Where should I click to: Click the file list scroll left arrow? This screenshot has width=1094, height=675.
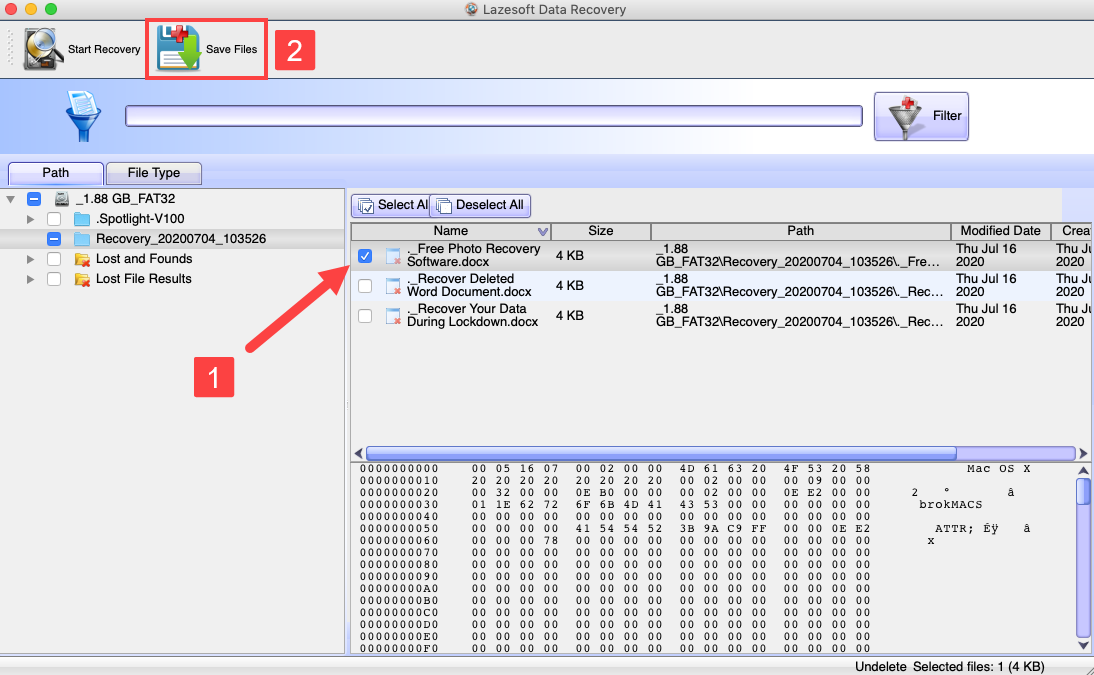tap(358, 454)
